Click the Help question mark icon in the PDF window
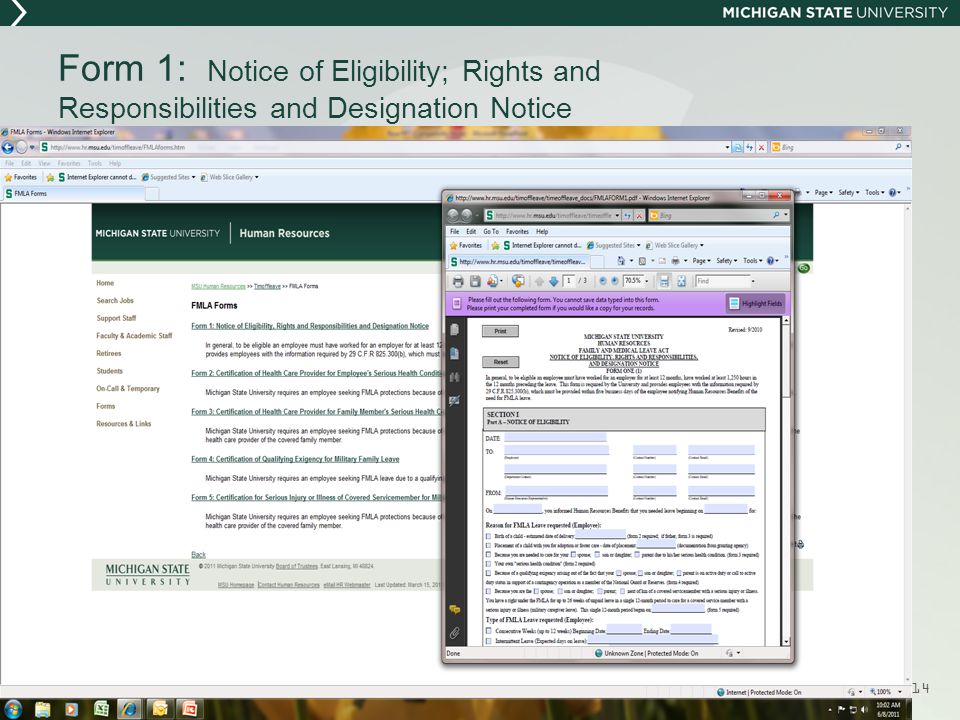This screenshot has height=720, width=960. [x=770, y=261]
